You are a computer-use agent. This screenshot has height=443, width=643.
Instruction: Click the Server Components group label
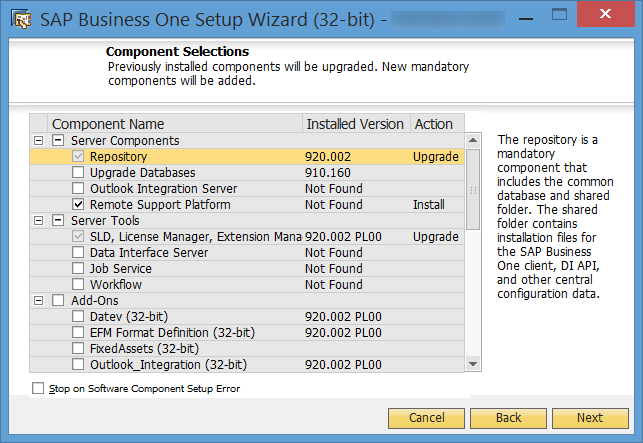[x=125, y=141]
